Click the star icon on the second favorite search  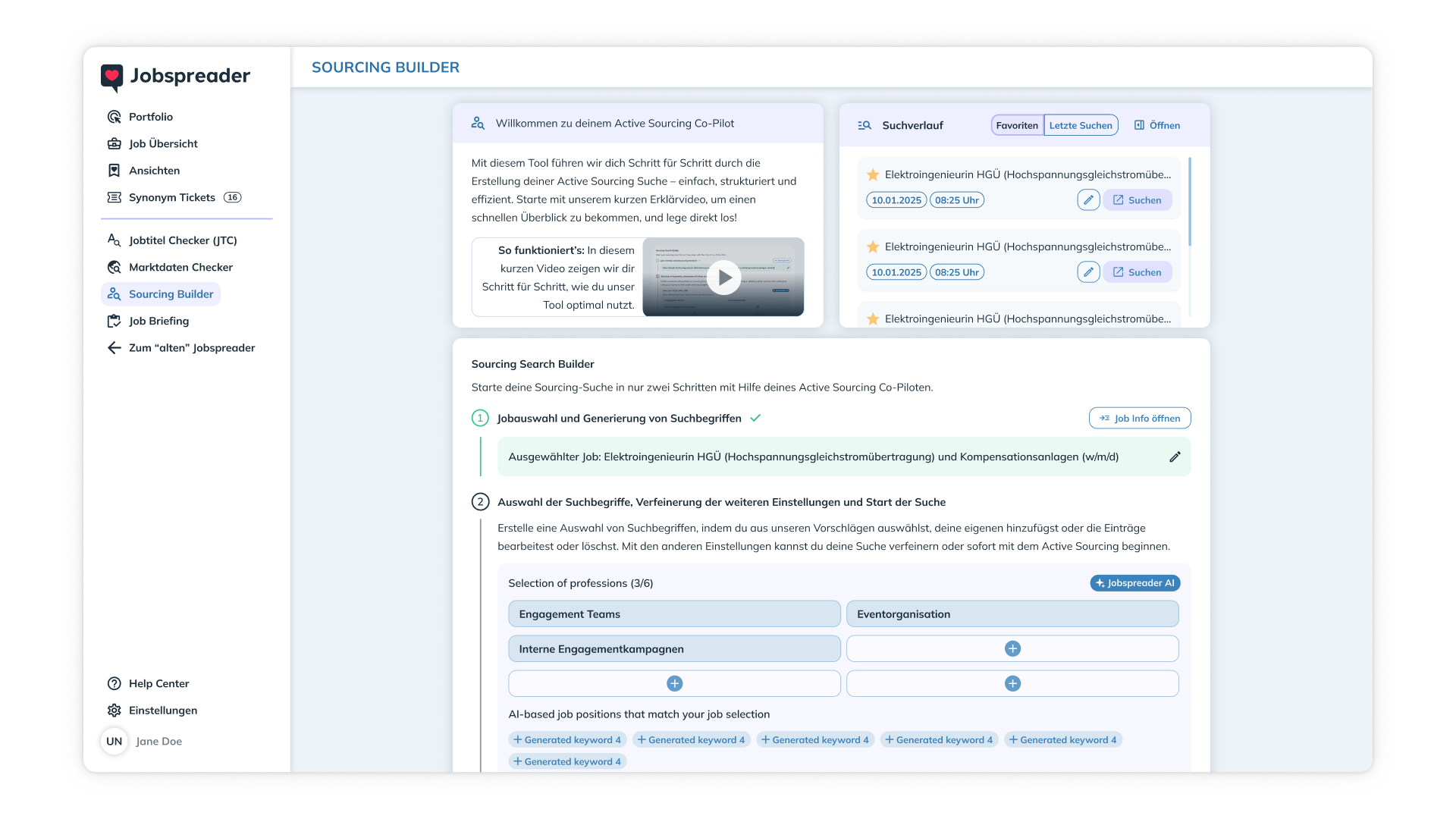pos(873,247)
